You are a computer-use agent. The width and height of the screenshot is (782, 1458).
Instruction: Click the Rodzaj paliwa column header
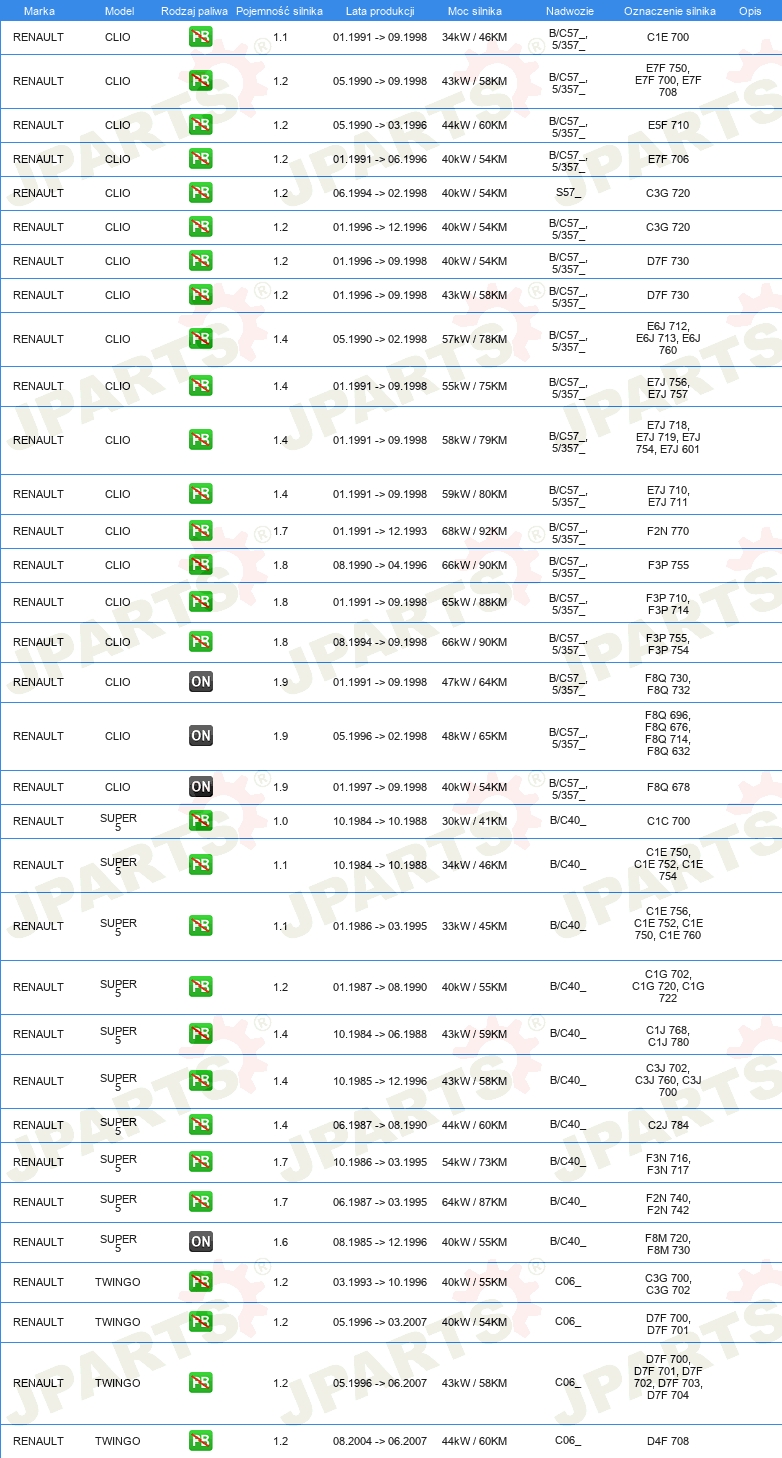[194, 10]
